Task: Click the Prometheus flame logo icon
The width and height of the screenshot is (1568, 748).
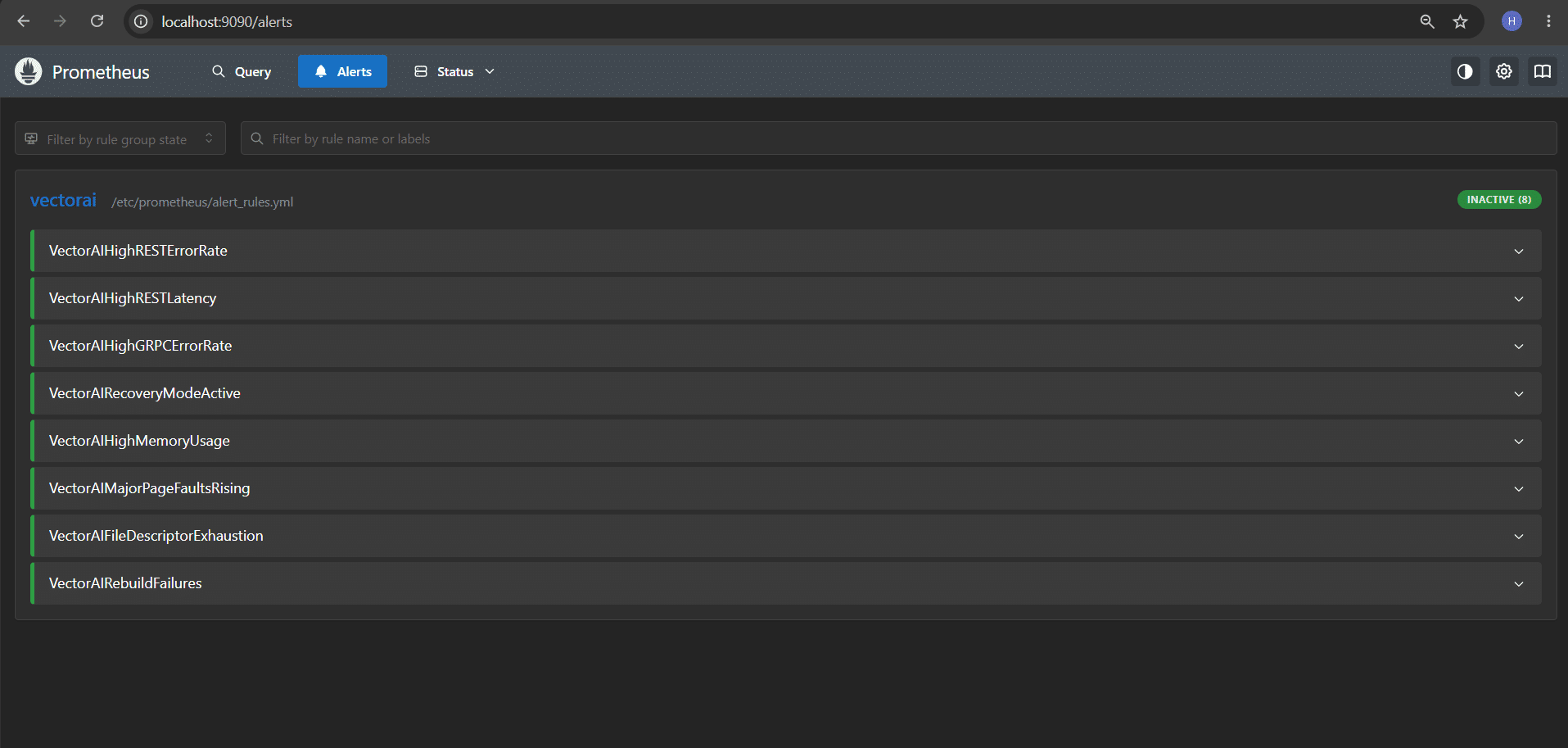Action: point(28,71)
